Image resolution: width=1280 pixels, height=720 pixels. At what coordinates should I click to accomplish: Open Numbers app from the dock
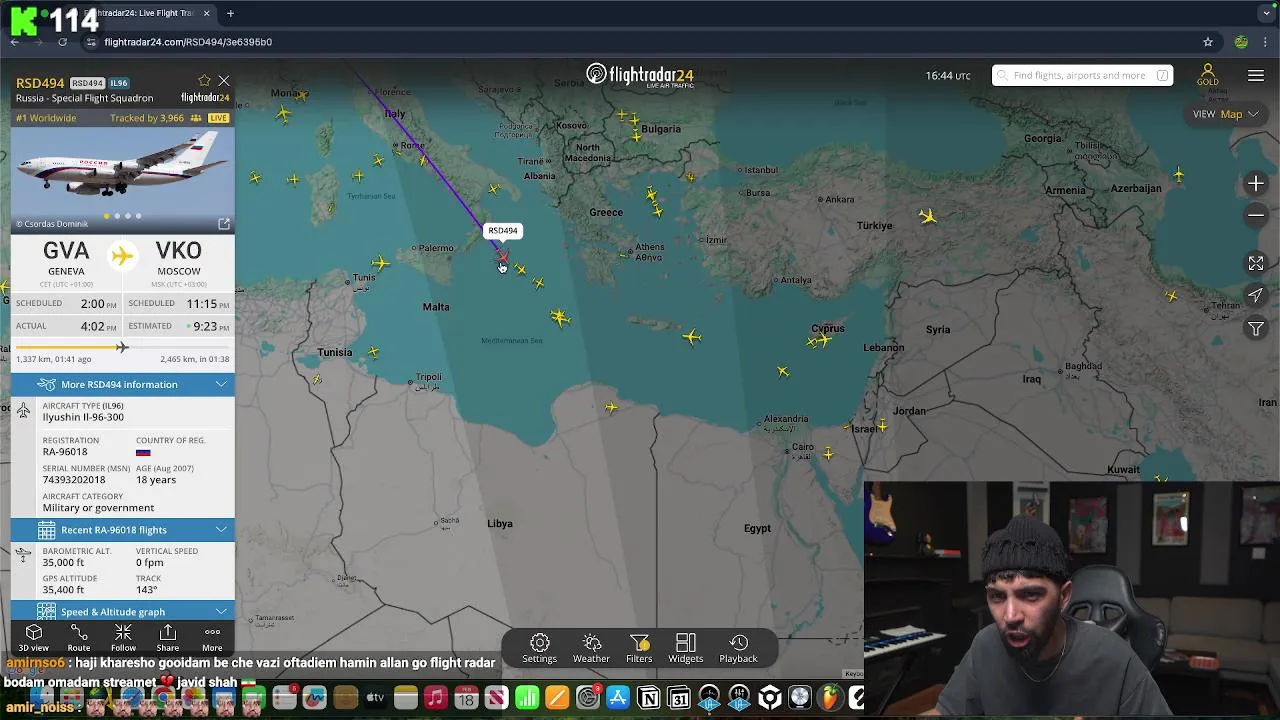pos(527,698)
